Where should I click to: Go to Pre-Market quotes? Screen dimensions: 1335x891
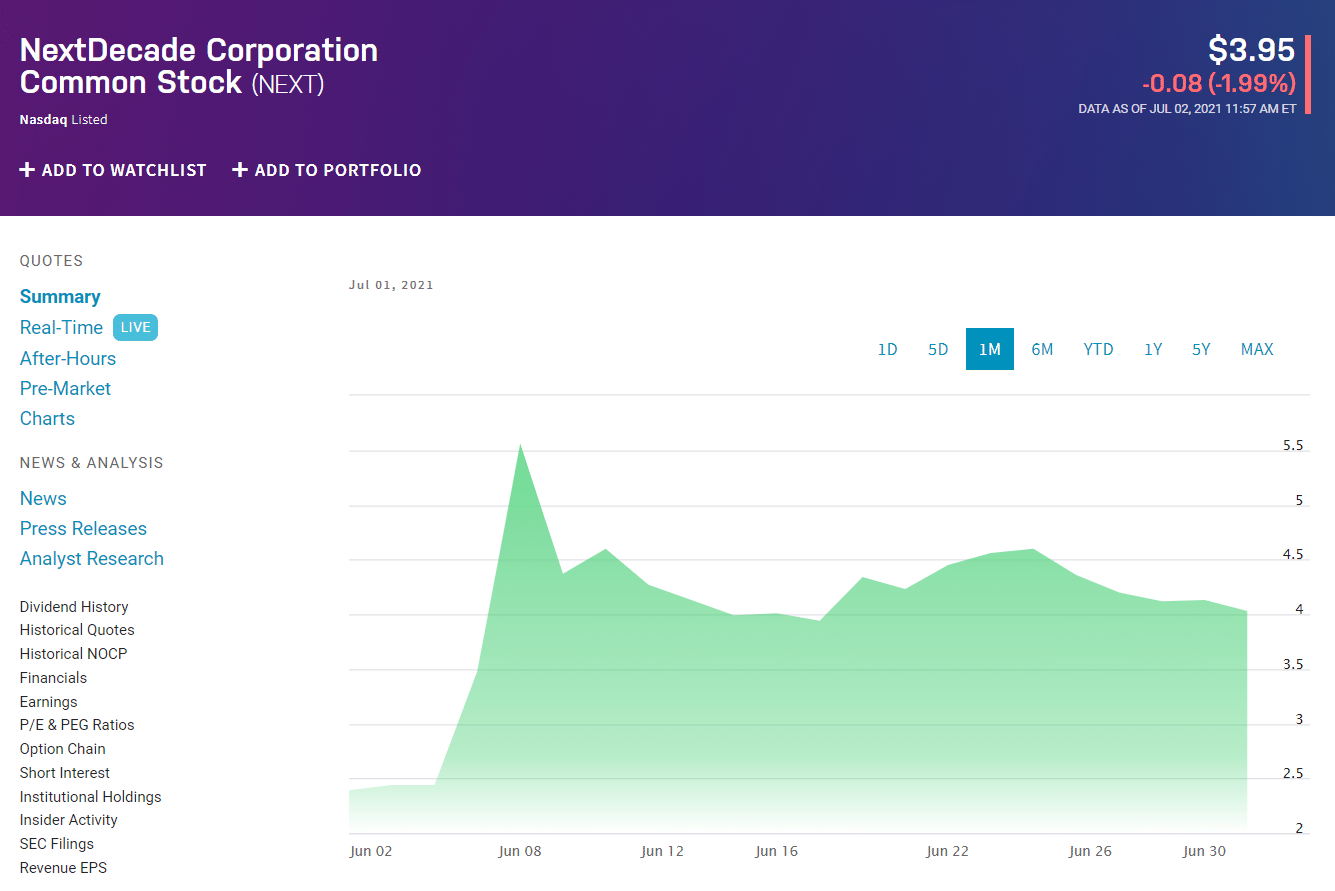(65, 388)
